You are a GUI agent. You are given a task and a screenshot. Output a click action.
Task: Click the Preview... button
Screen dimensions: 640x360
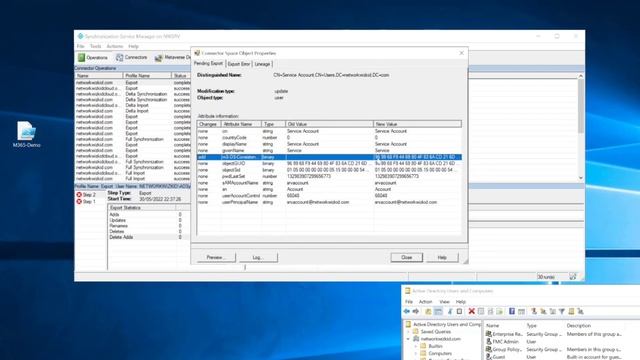click(x=216, y=258)
